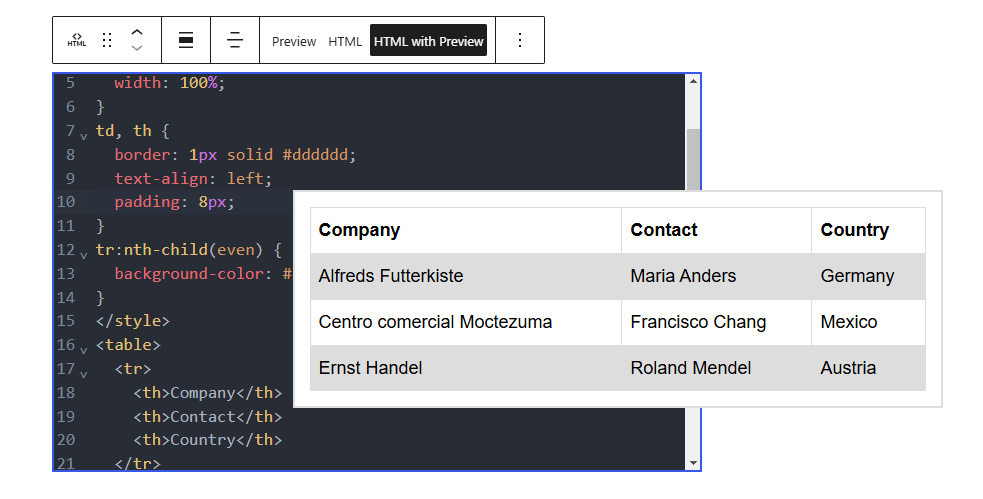983x499 pixels.
Task: Collapse the td, th rule at line 7
Action: 84,134
